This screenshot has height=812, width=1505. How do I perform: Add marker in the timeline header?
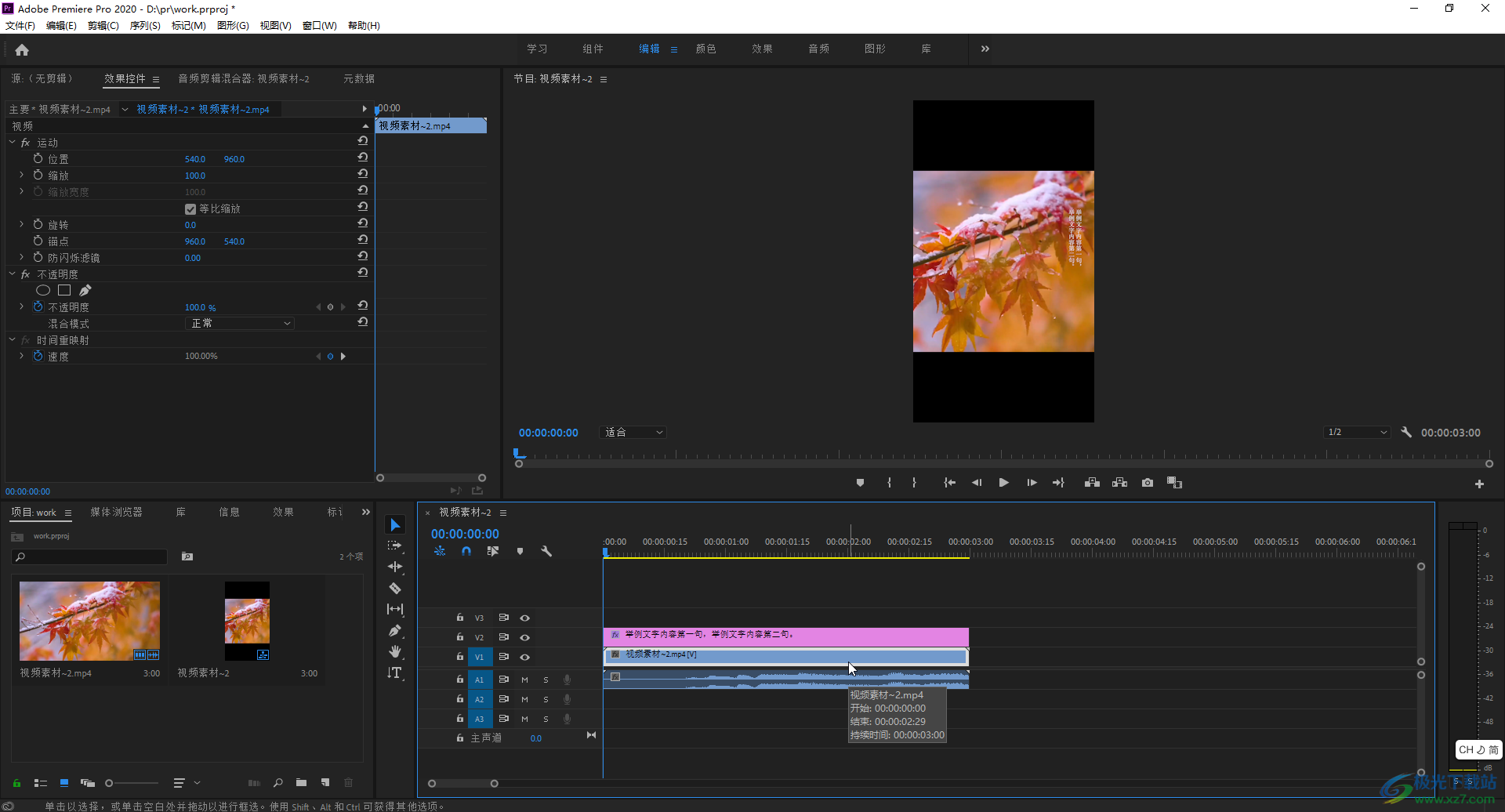pos(520,552)
